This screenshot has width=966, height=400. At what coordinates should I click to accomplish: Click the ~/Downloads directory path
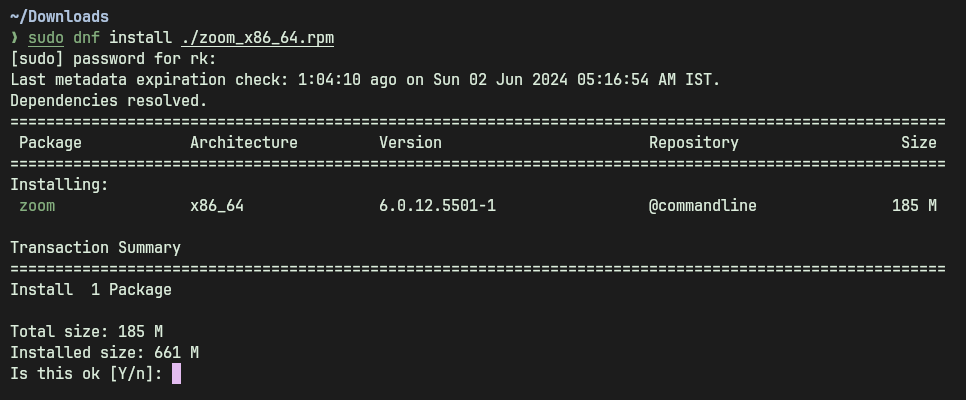59,16
